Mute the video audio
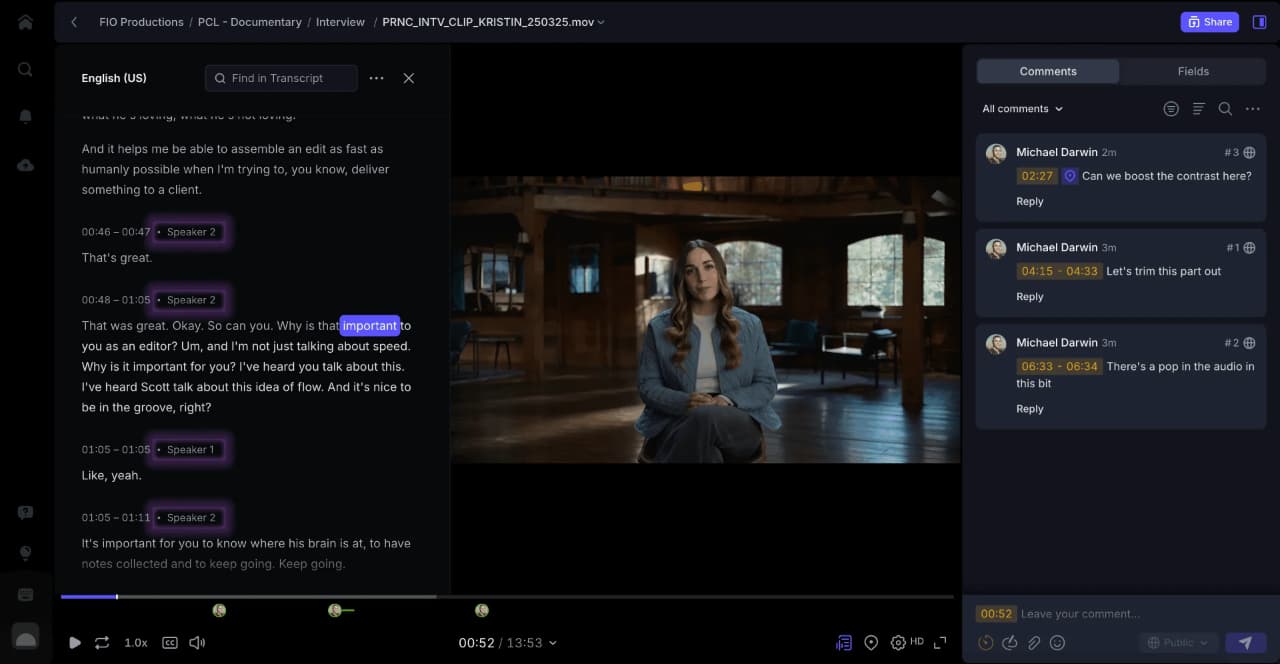 [197, 643]
